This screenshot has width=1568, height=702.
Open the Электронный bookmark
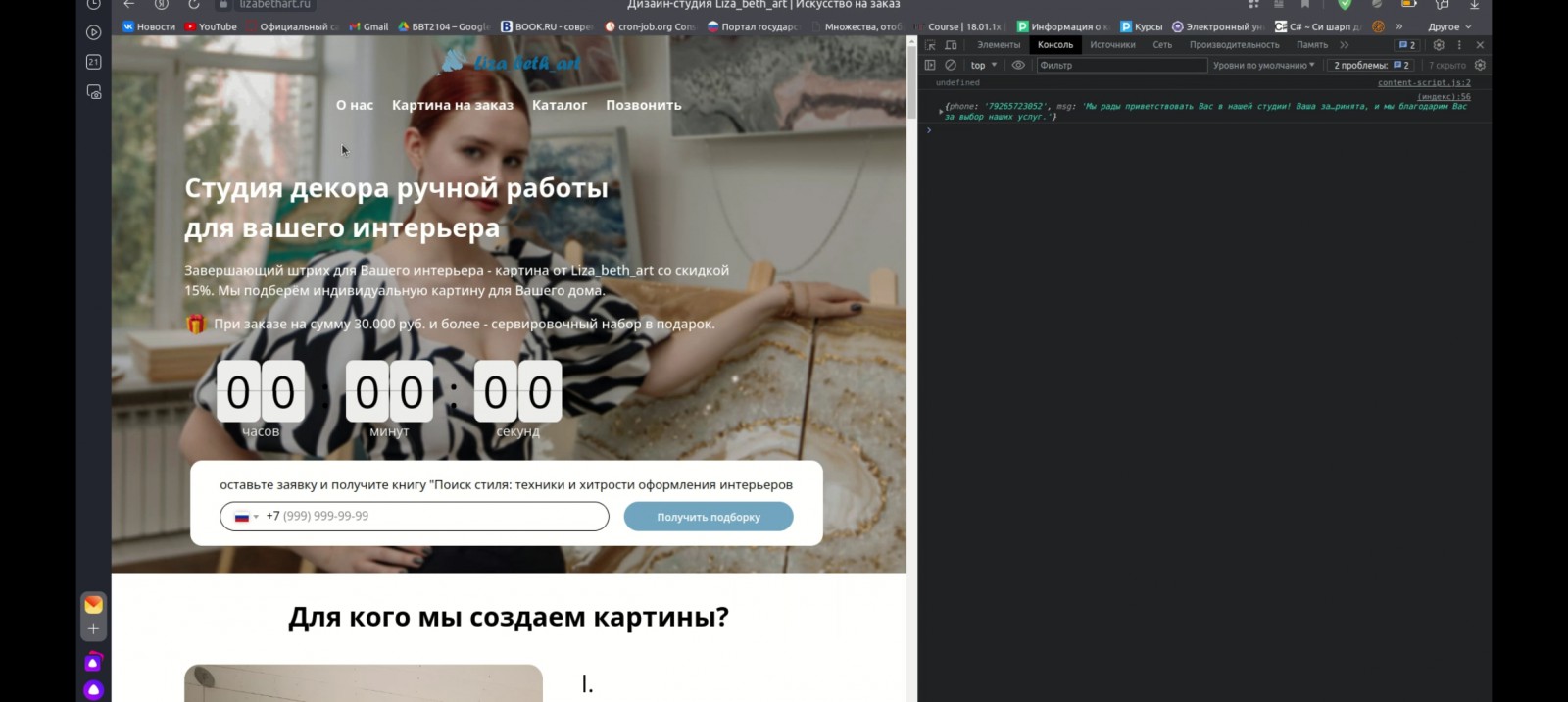1217,26
